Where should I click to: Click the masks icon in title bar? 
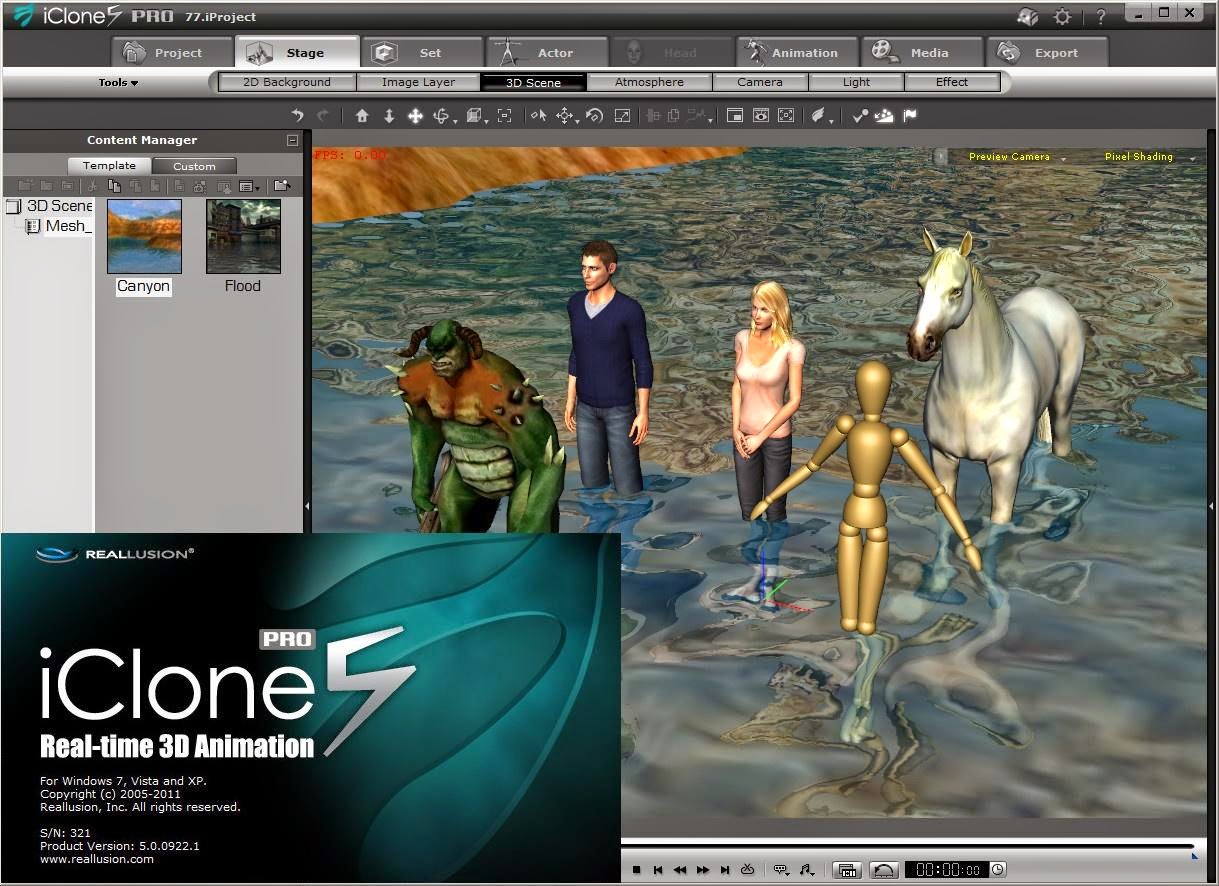[1028, 17]
